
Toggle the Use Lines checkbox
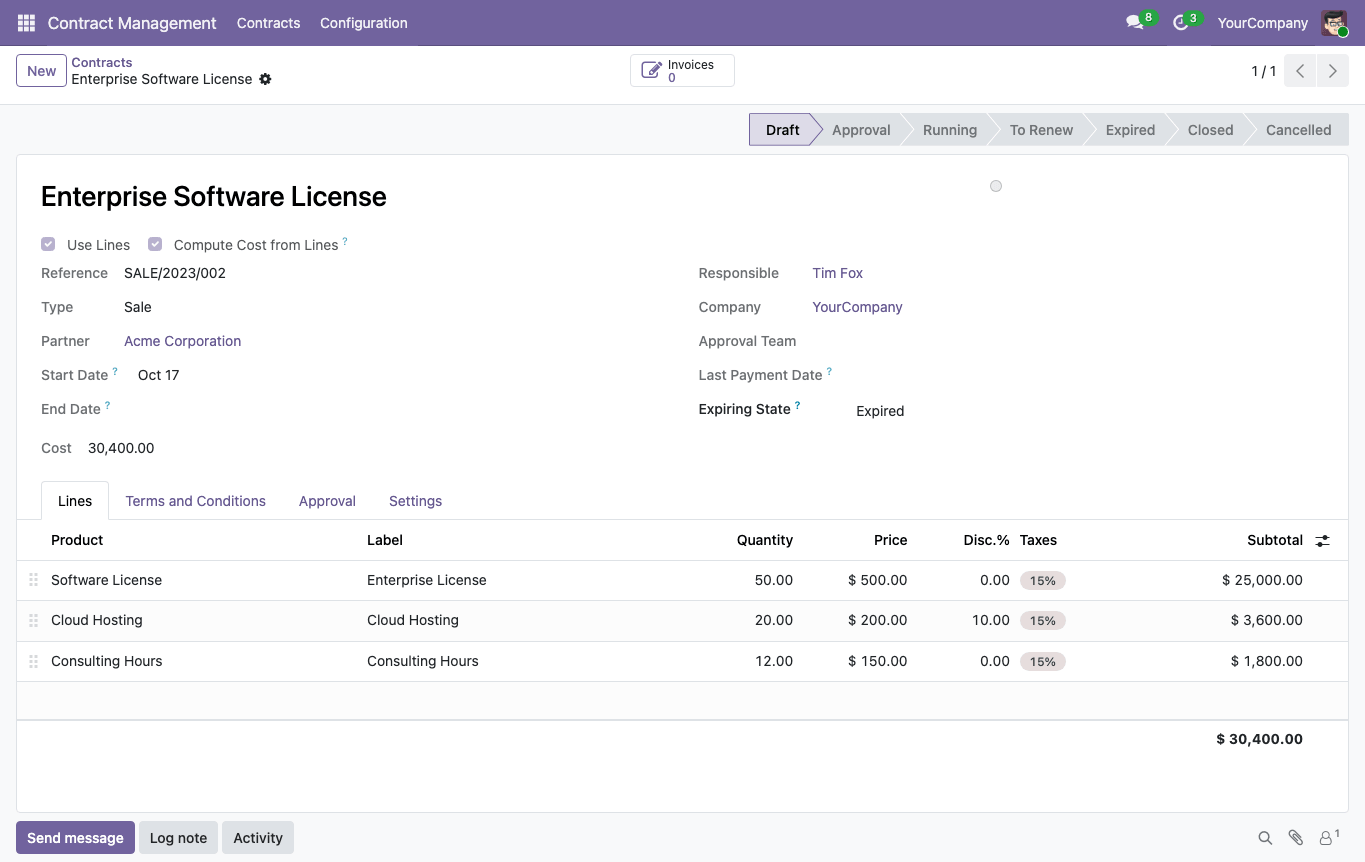tap(48, 244)
